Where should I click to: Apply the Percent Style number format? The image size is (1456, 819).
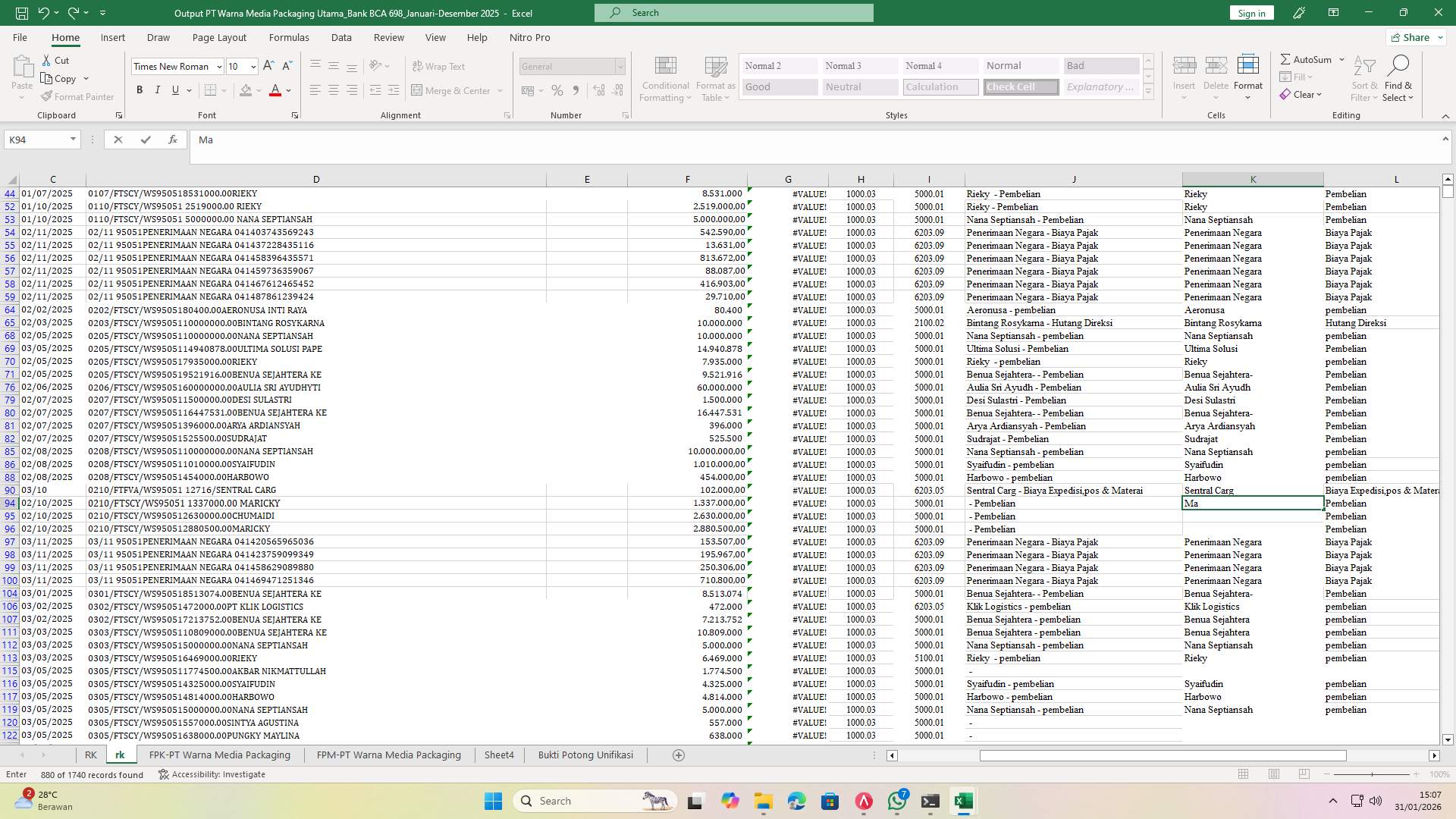click(557, 90)
